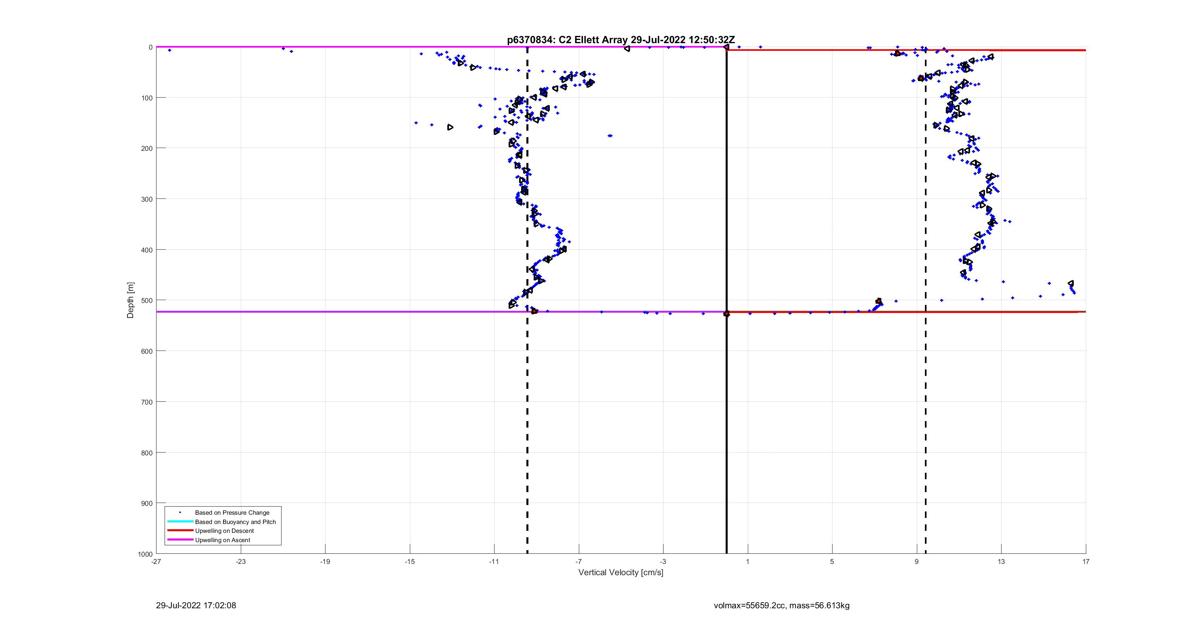Click y-axis tick label '100'
1200x622 pixels.
pos(145,98)
